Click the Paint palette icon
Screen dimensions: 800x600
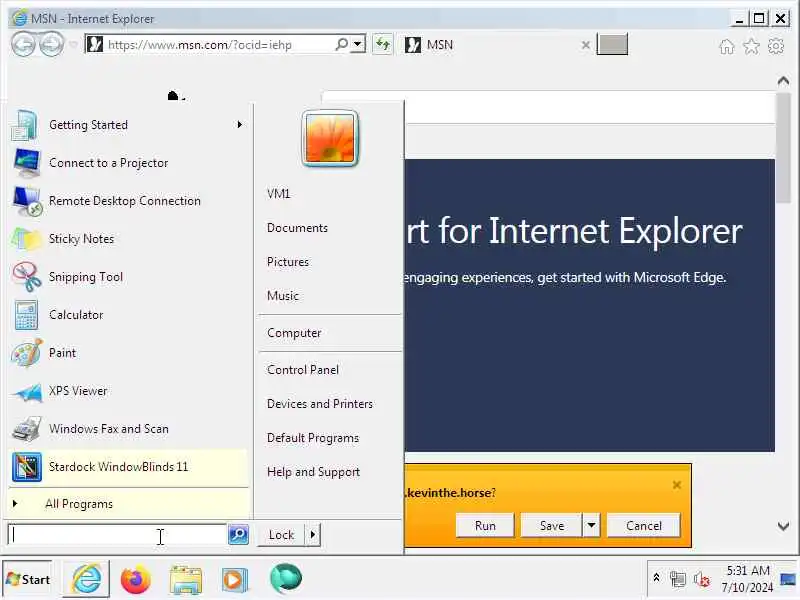(26, 353)
